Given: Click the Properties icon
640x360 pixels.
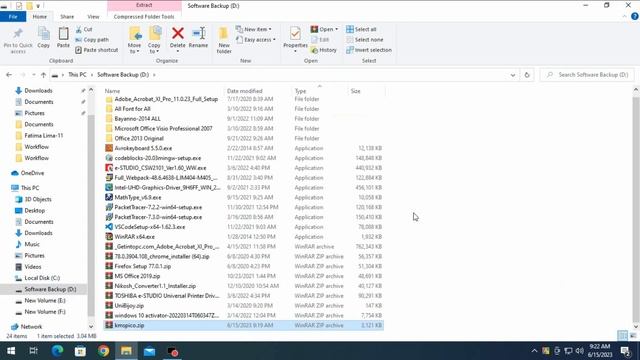Looking at the screenshot, I should click(x=295, y=34).
